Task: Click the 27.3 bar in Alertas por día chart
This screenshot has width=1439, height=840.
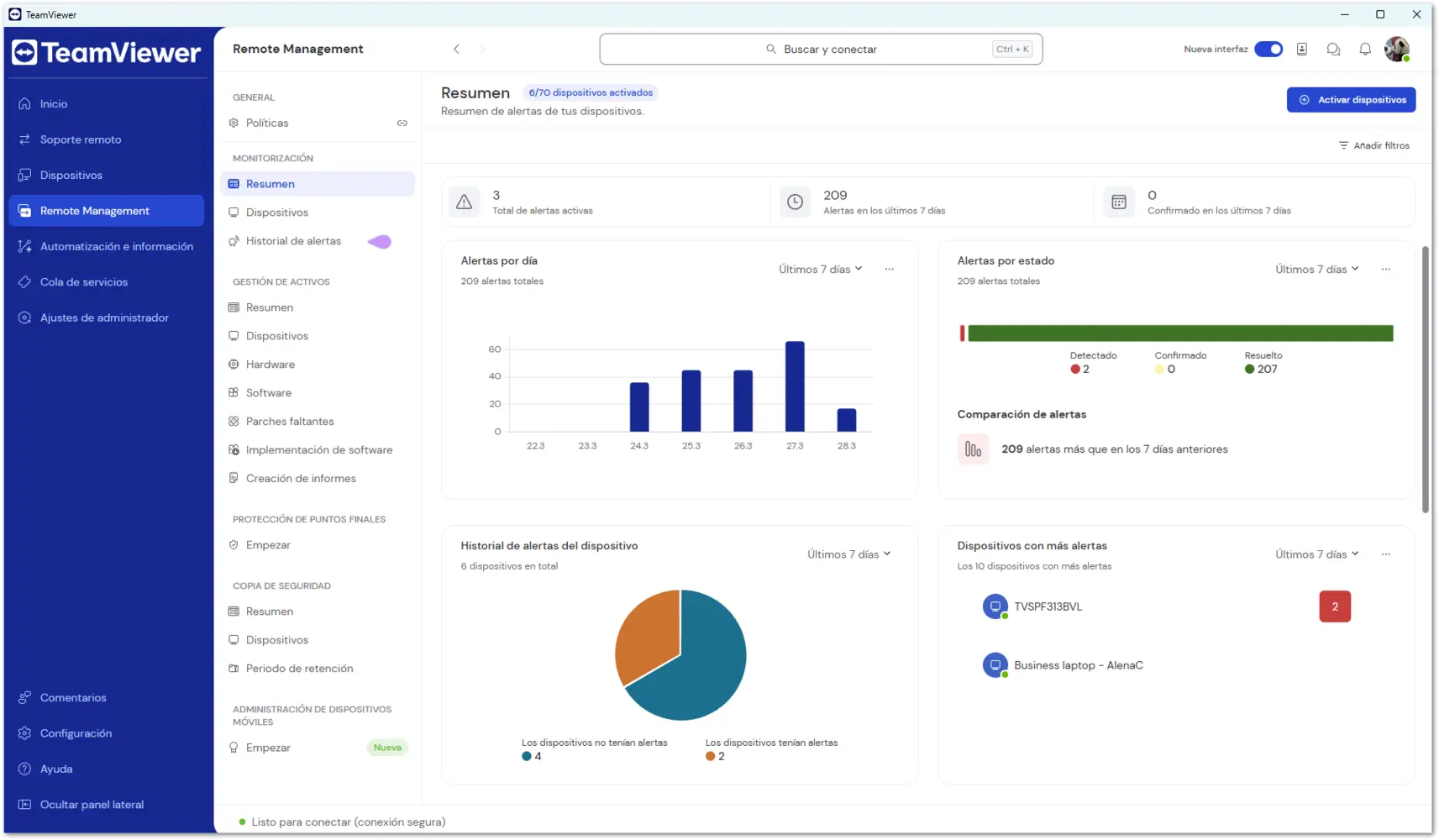Action: pos(795,386)
